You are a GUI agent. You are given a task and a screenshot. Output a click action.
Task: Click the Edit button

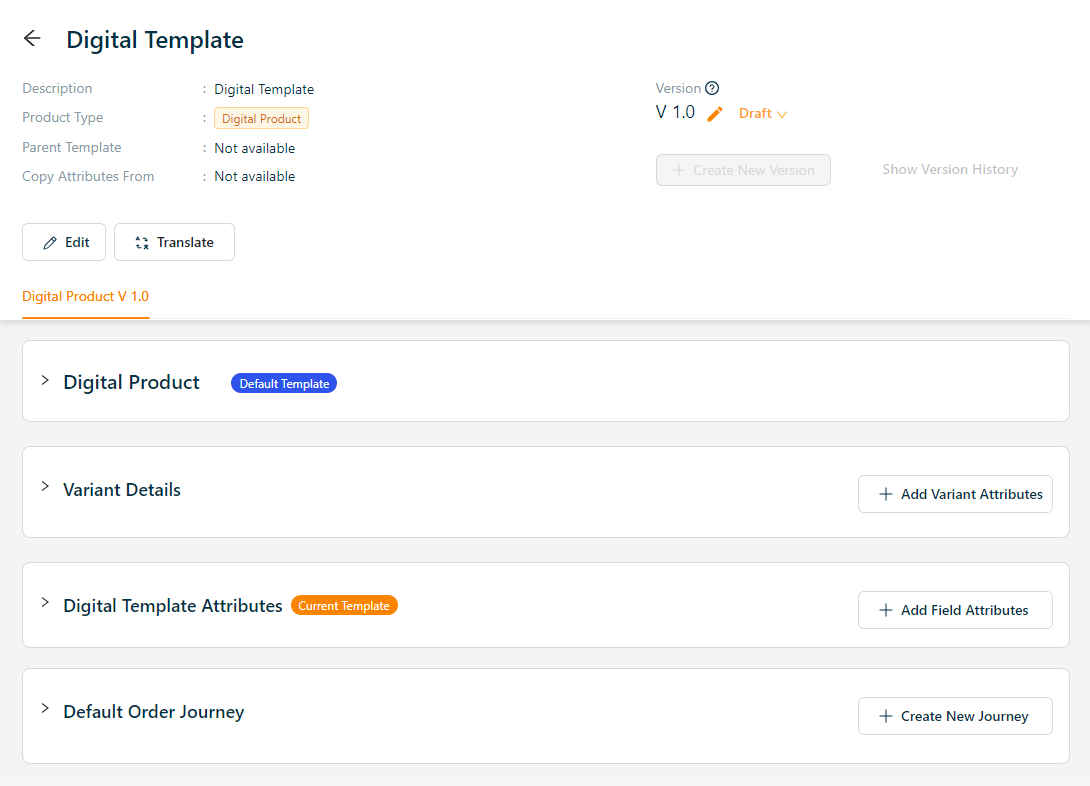click(64, 242)
